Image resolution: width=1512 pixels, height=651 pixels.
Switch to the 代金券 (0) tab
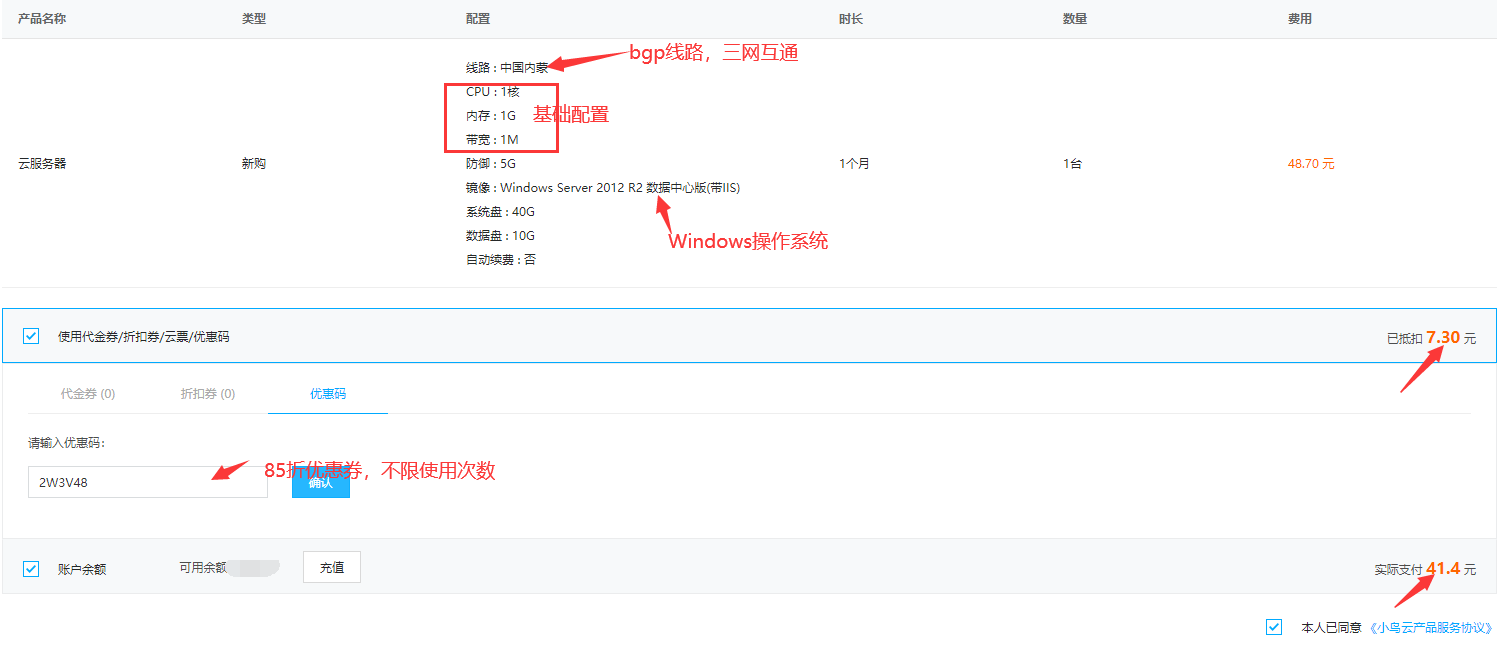(88, 394)
